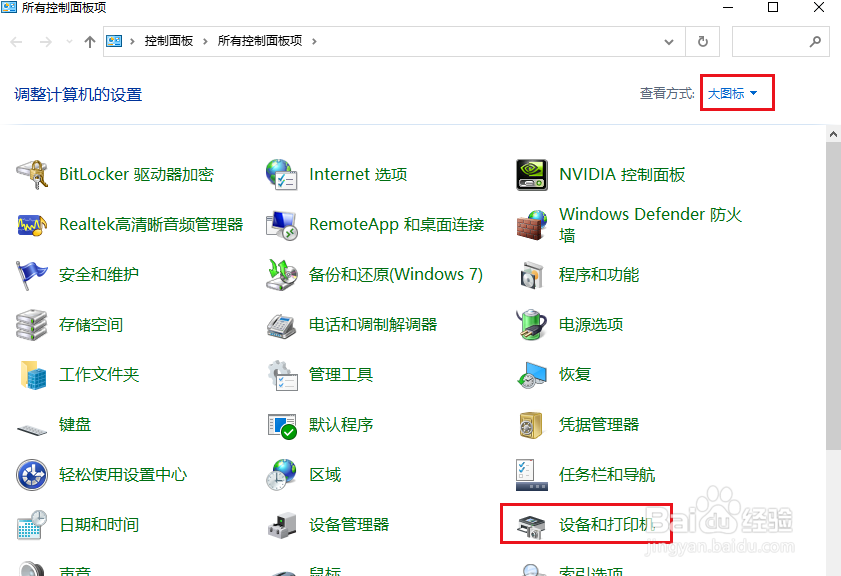841x576 pixels.
Task: Open the 恢复 recovery icon
Action: coord(532,374)
